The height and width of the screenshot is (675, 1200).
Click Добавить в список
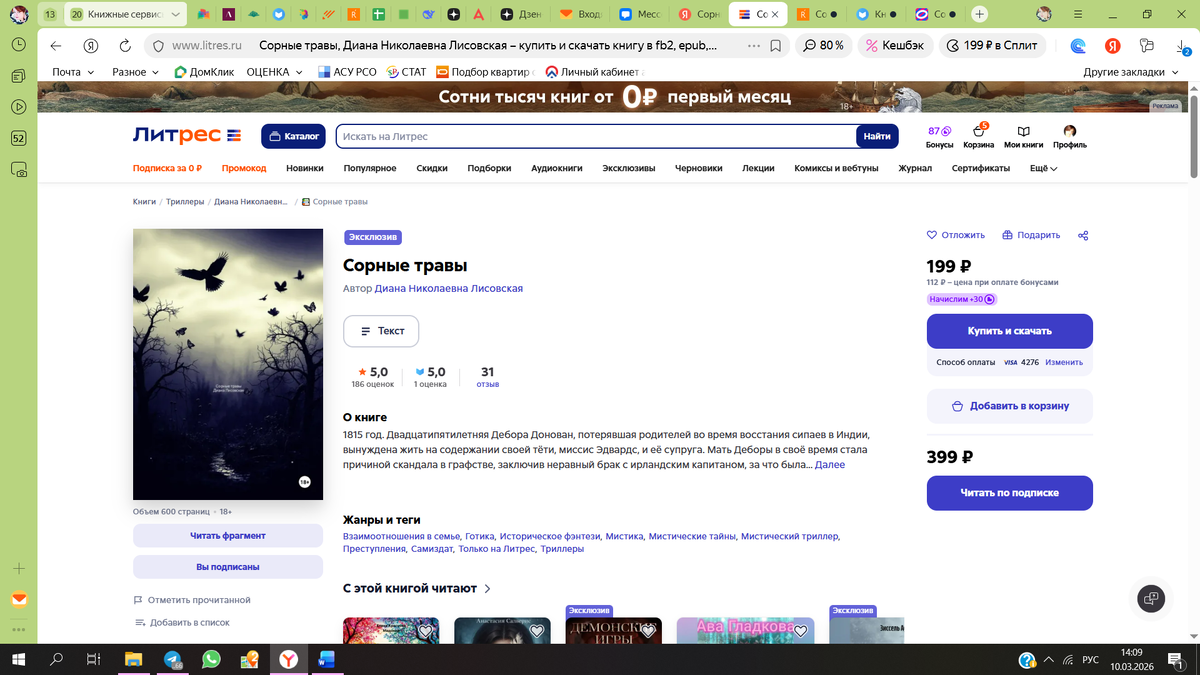(182, 622)
